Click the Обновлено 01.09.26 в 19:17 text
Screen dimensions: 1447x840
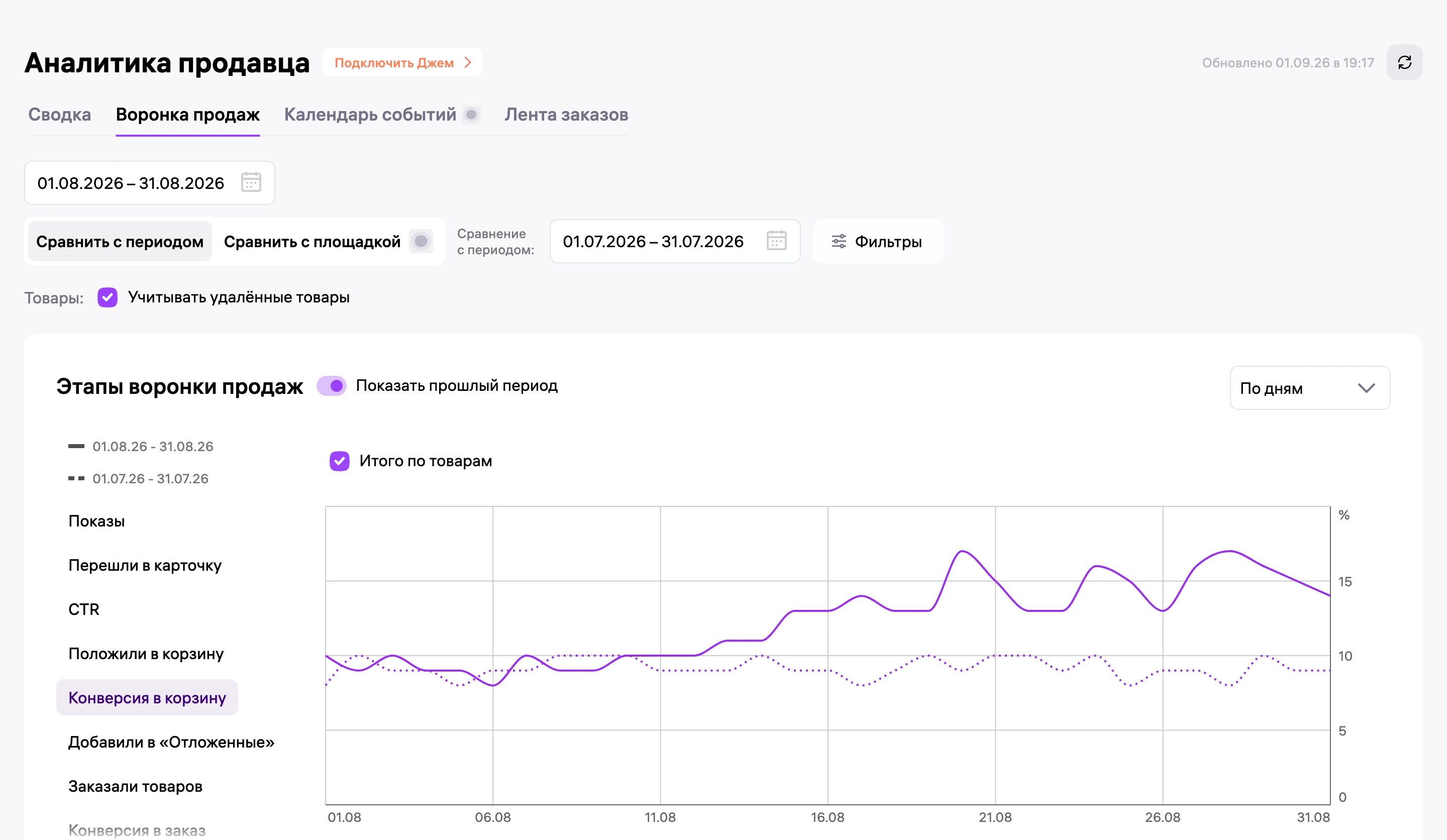tap(1288, 63)
